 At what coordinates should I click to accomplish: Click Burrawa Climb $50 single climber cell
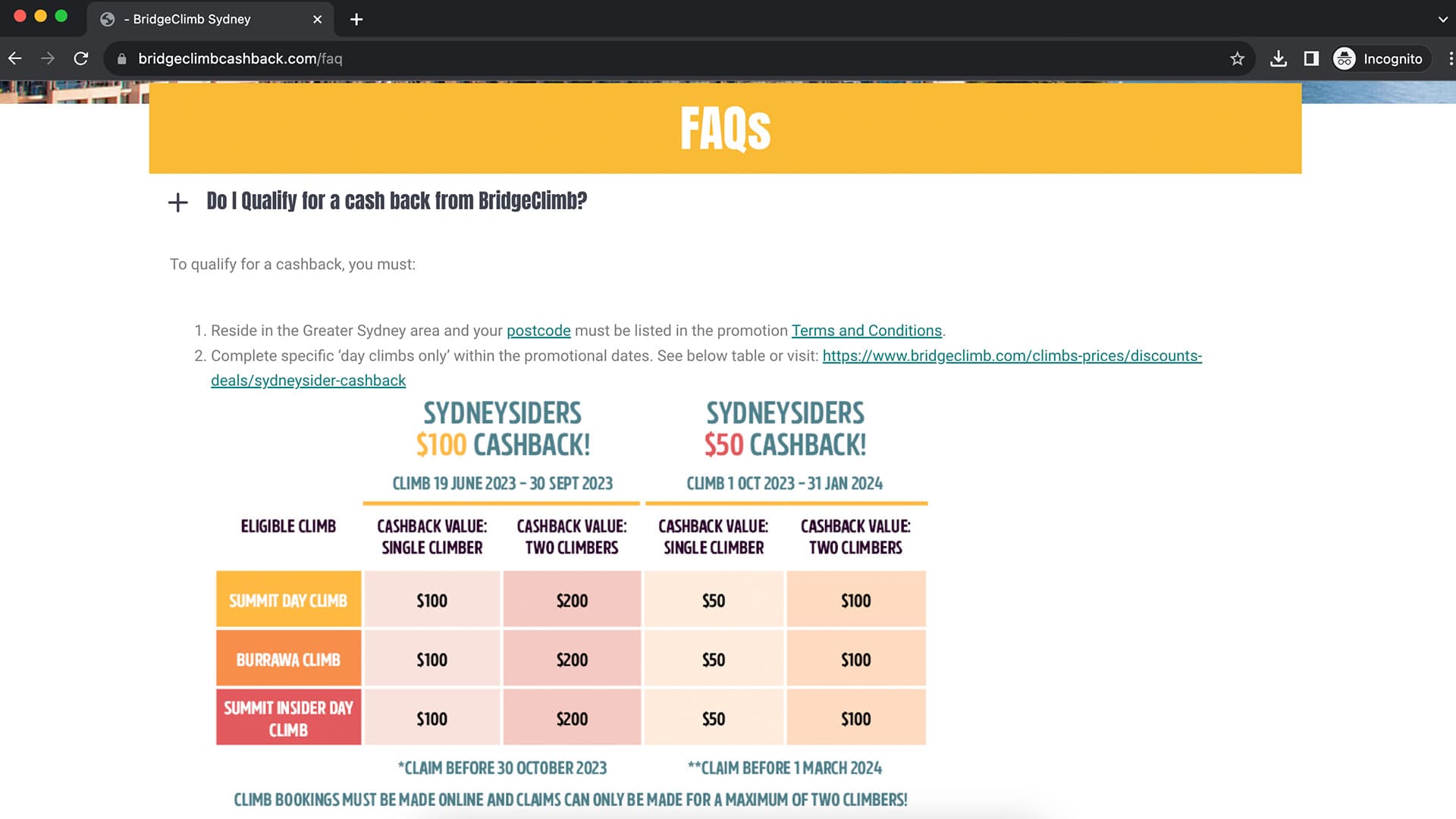[714, 659]
